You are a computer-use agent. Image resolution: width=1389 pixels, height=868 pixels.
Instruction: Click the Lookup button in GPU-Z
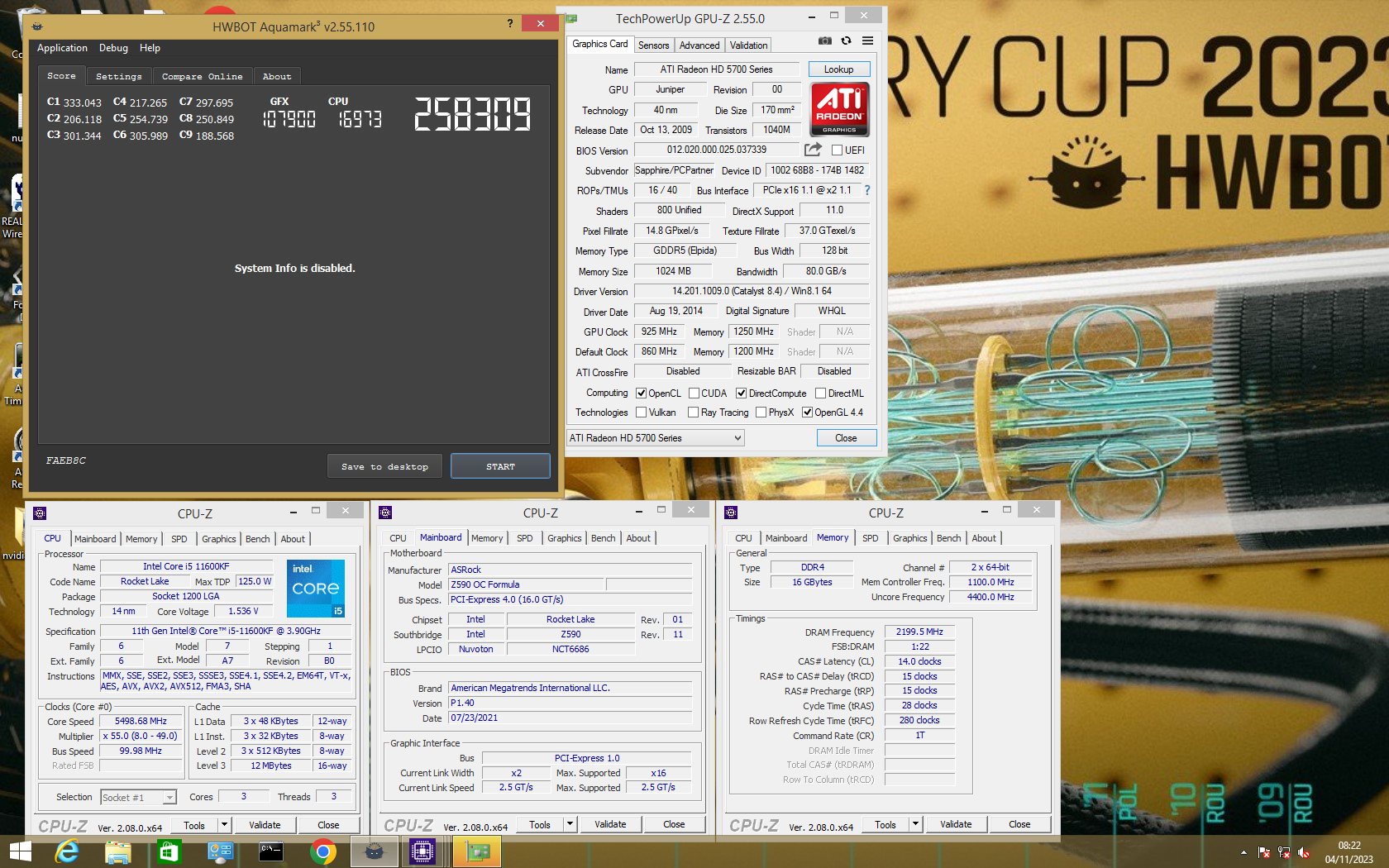(x=838, y=69)
